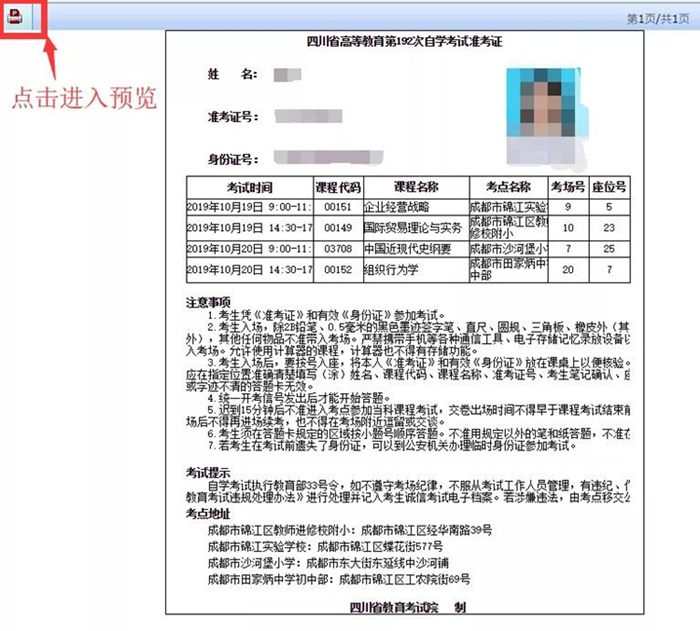Click course code 00152 cell
Screen dimensions: 700x631
(x=338, y=270)
